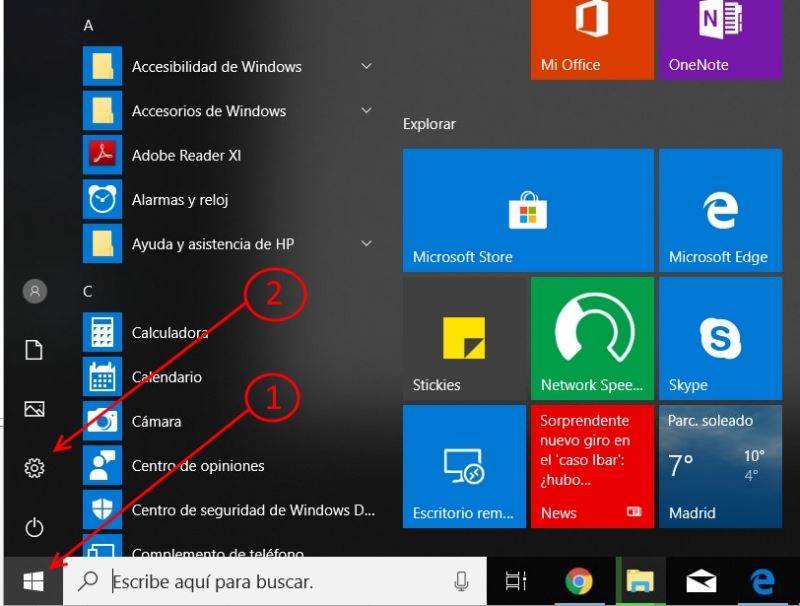Click the microphone icon in search box
The image size is (800, 606).
click(x=461, y=581)
